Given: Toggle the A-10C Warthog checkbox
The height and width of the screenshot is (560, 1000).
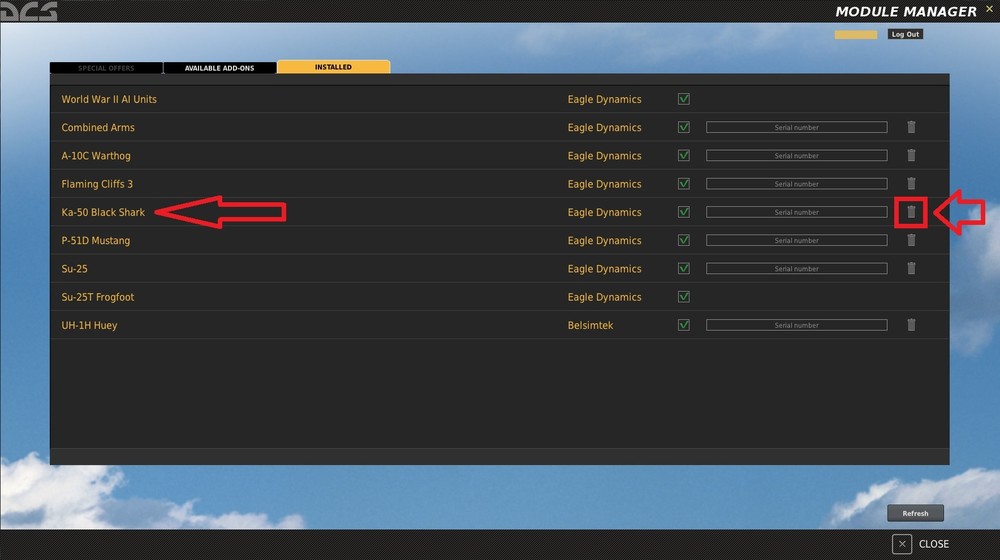Looking at the screenshot, I should [684, 155].
